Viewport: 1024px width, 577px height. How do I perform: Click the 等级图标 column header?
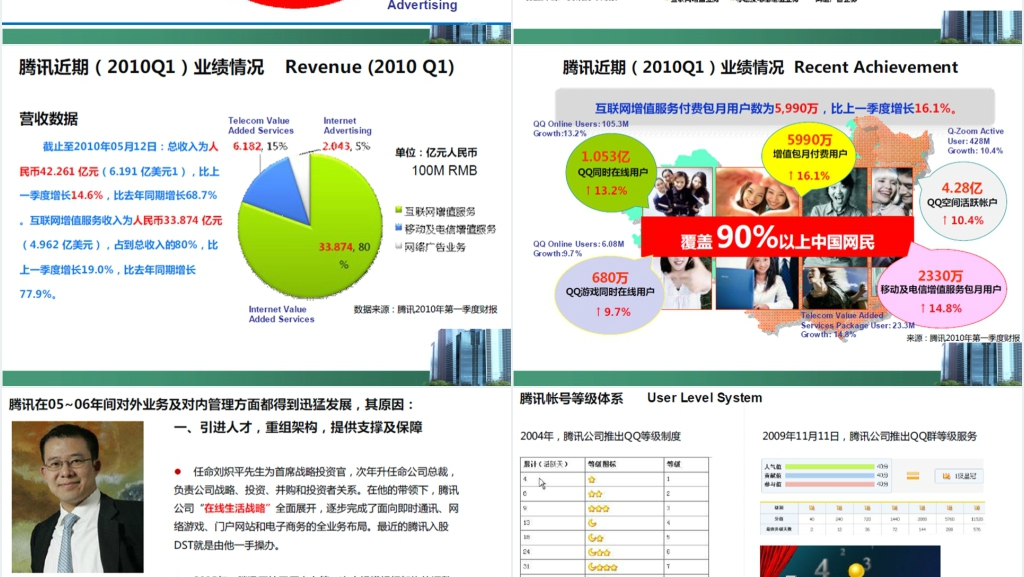point(601,464)
